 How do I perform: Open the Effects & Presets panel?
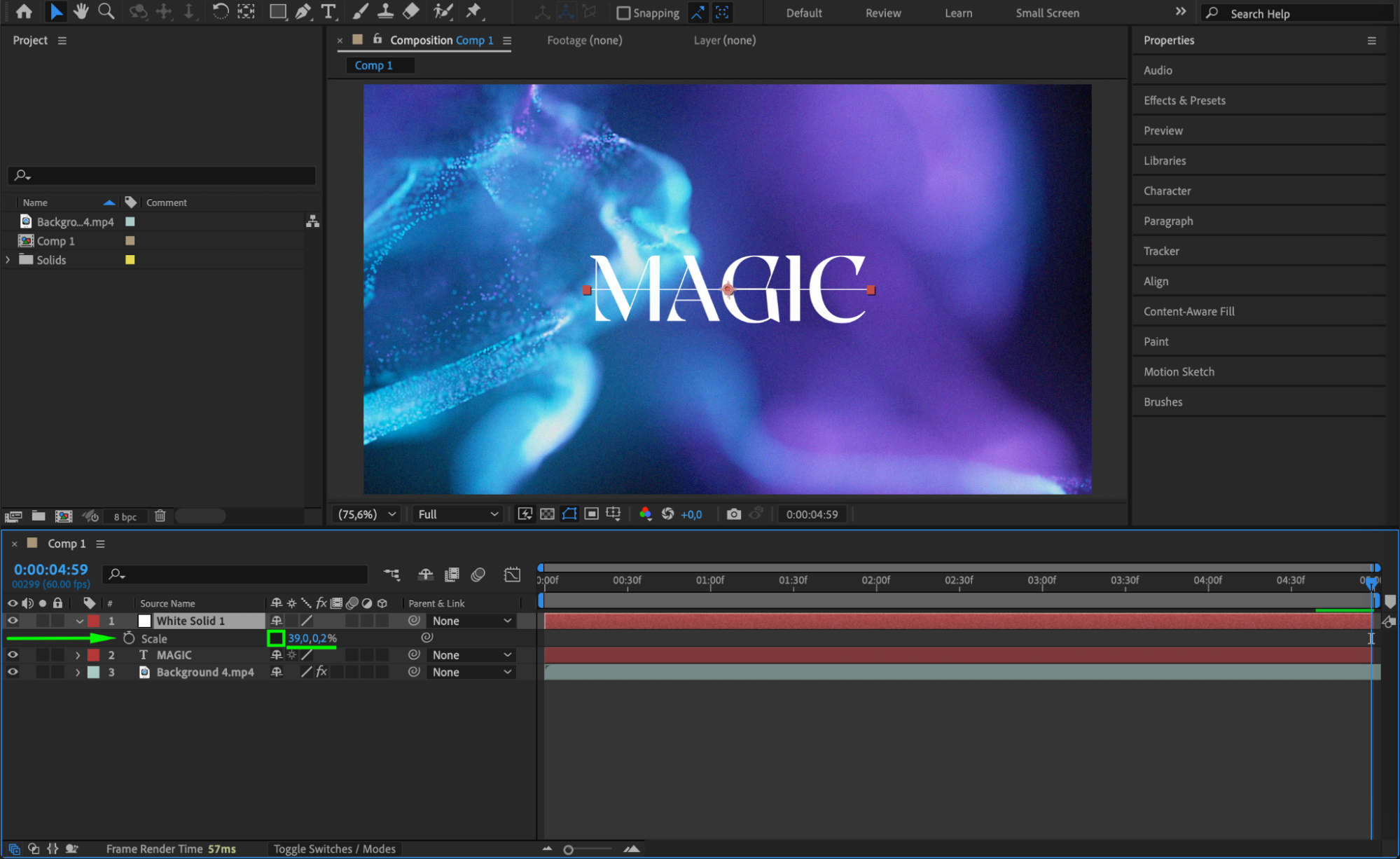pyautogui.click(x=1184, y=100)
